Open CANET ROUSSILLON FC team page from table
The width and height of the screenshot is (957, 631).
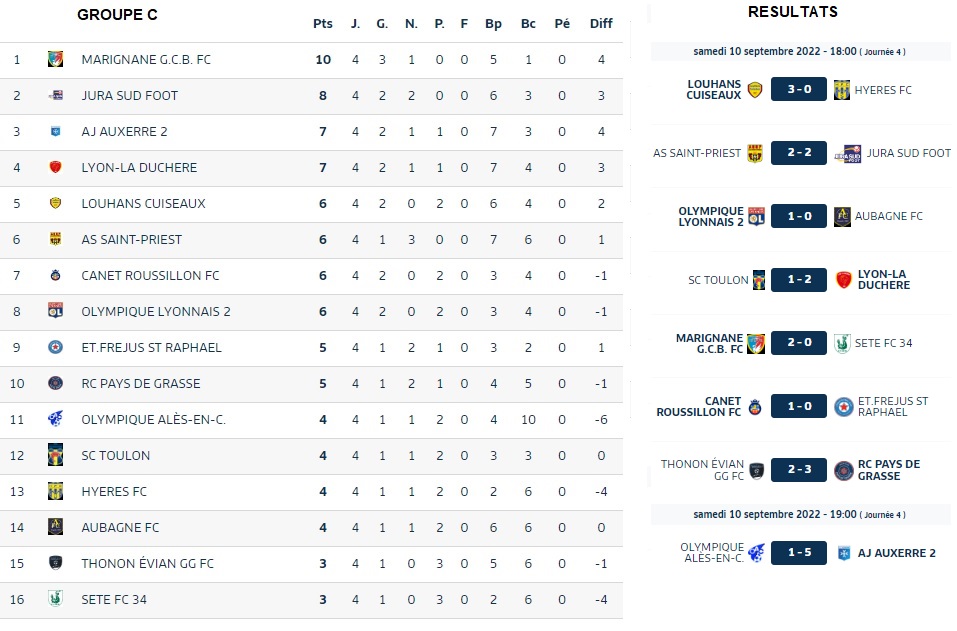(x=150, y=276)
